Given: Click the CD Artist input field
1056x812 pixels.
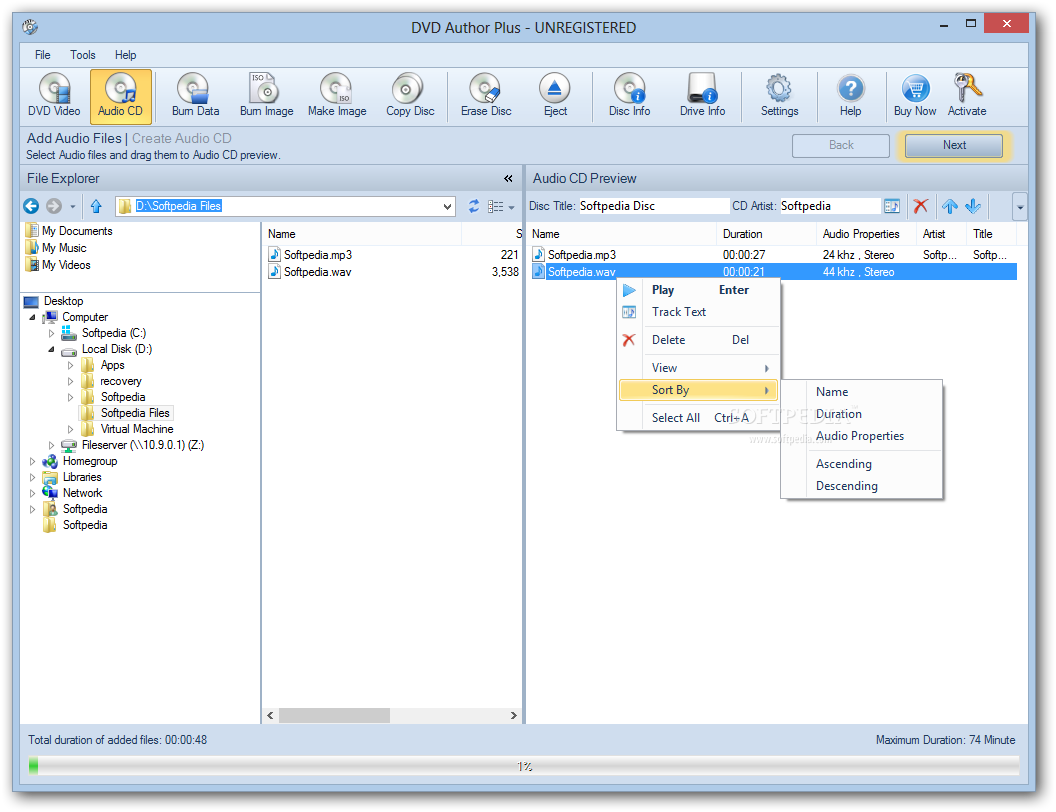Looking at the screenshot, I should pyautogui.click(x=829, y=206).
